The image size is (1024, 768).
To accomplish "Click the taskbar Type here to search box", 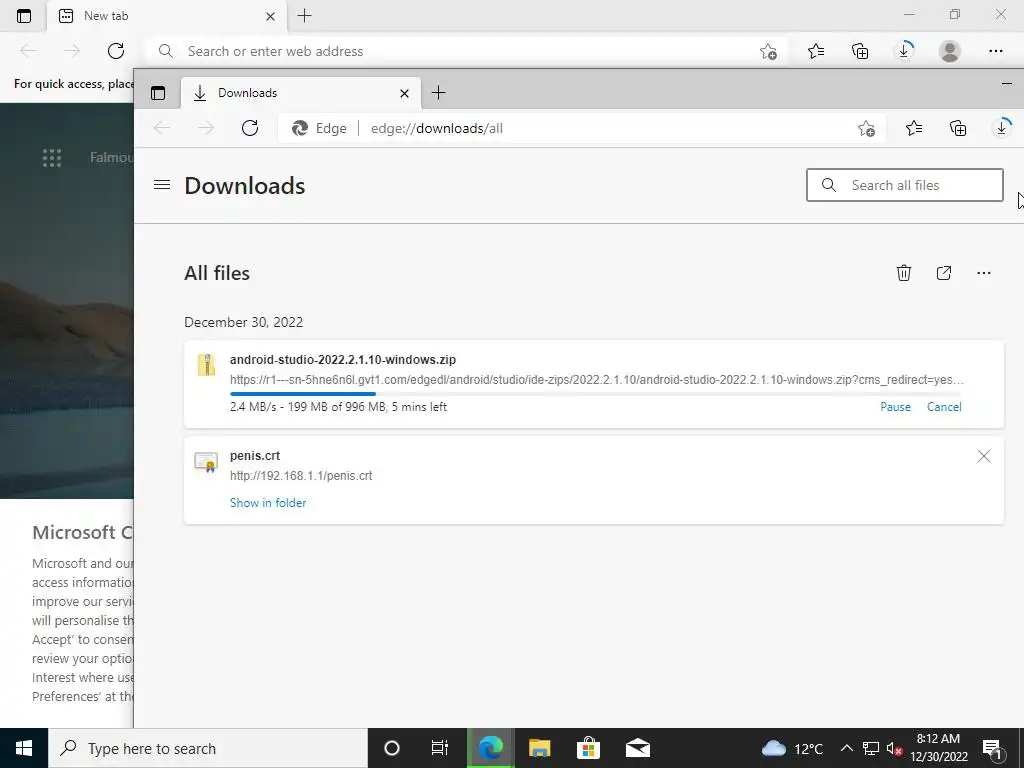I will [x=208, y=748].
